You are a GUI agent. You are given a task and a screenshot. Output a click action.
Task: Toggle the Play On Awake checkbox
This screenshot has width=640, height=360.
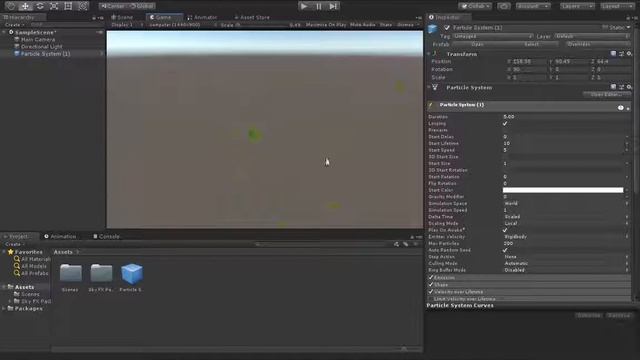tap(505, 230)
